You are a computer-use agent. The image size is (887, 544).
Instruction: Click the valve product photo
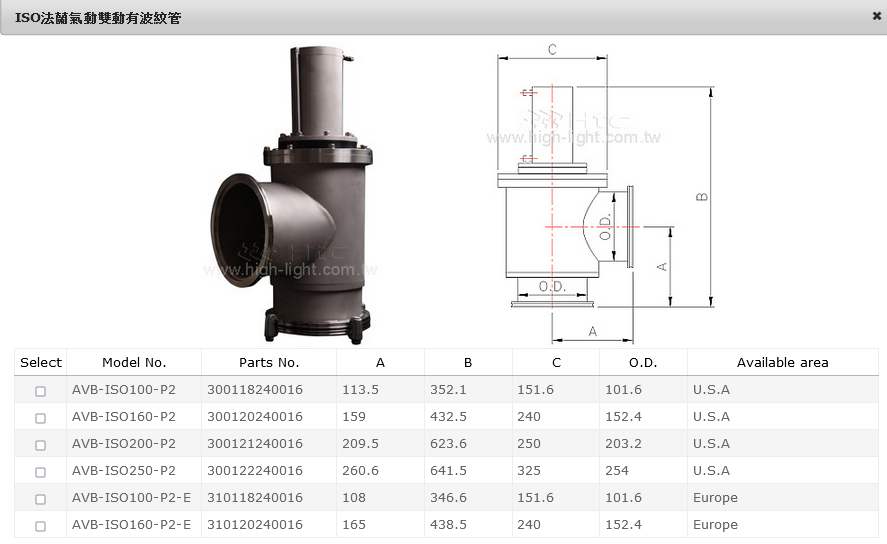tap(291, 195)
